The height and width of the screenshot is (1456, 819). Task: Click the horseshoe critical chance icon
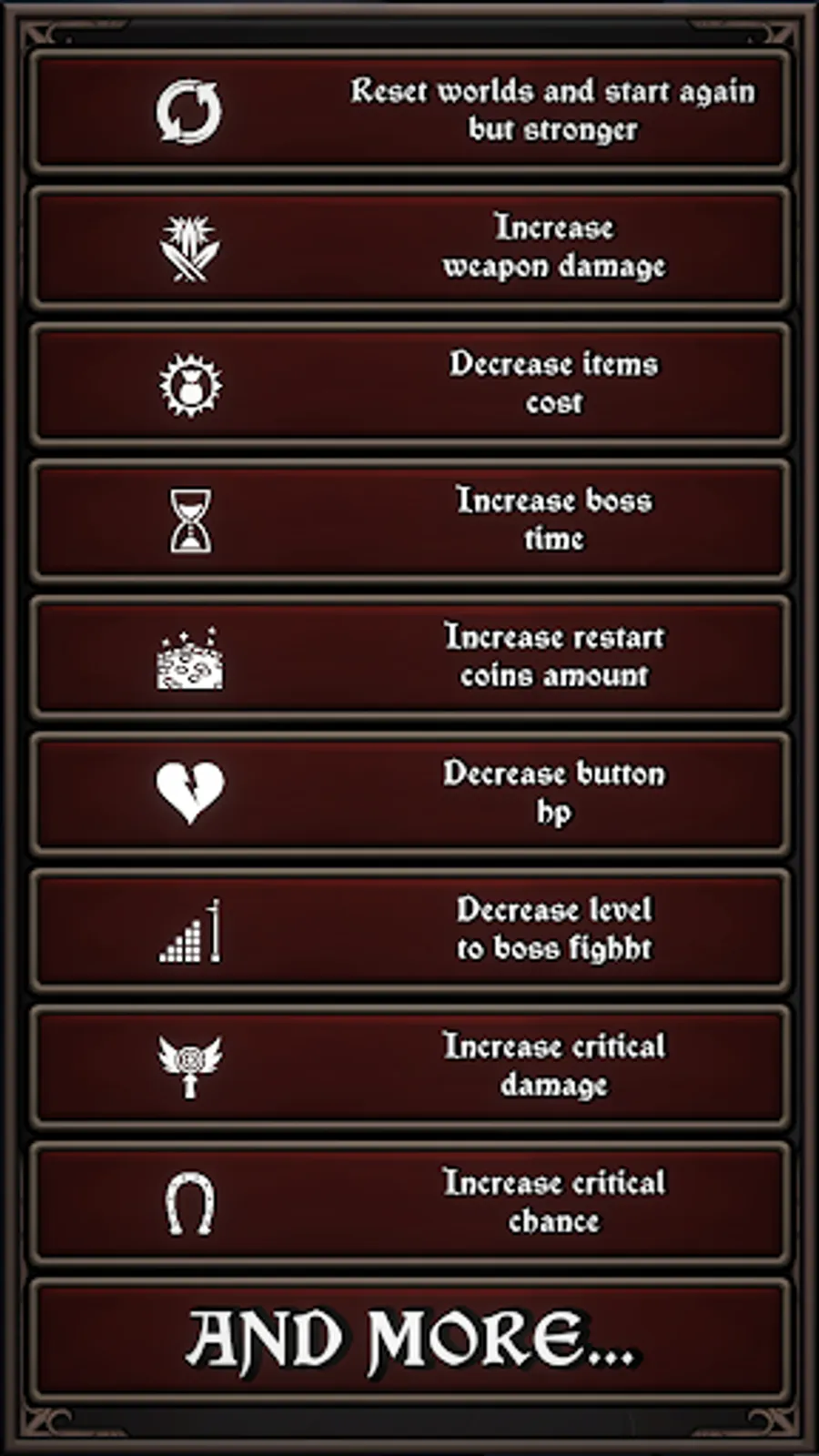(189, 1203)
